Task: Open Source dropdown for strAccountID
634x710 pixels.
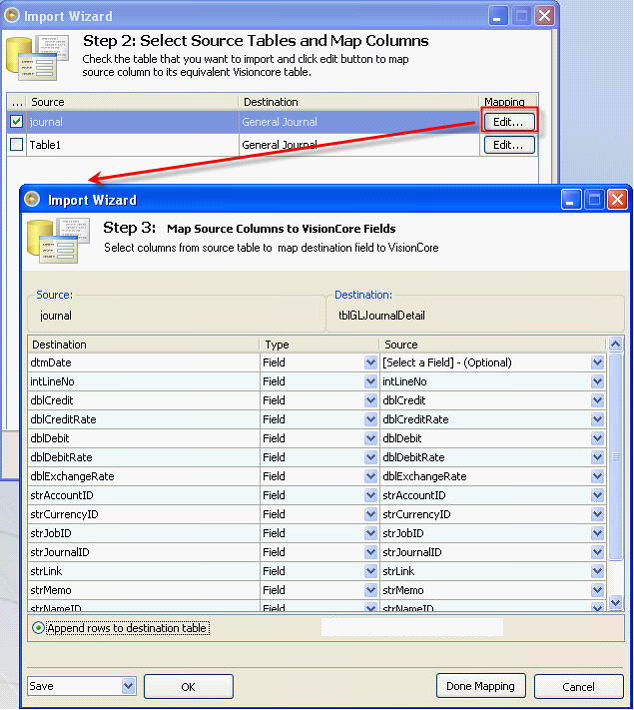Action: coord(597,495)
